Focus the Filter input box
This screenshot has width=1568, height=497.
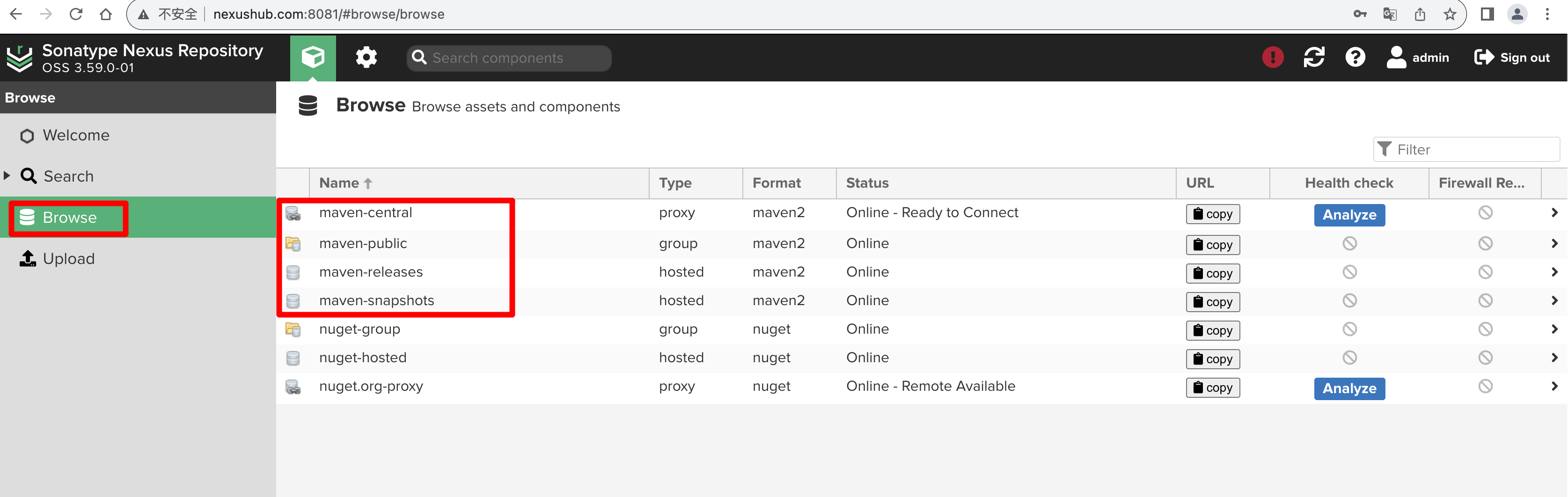coord(1466,150)
